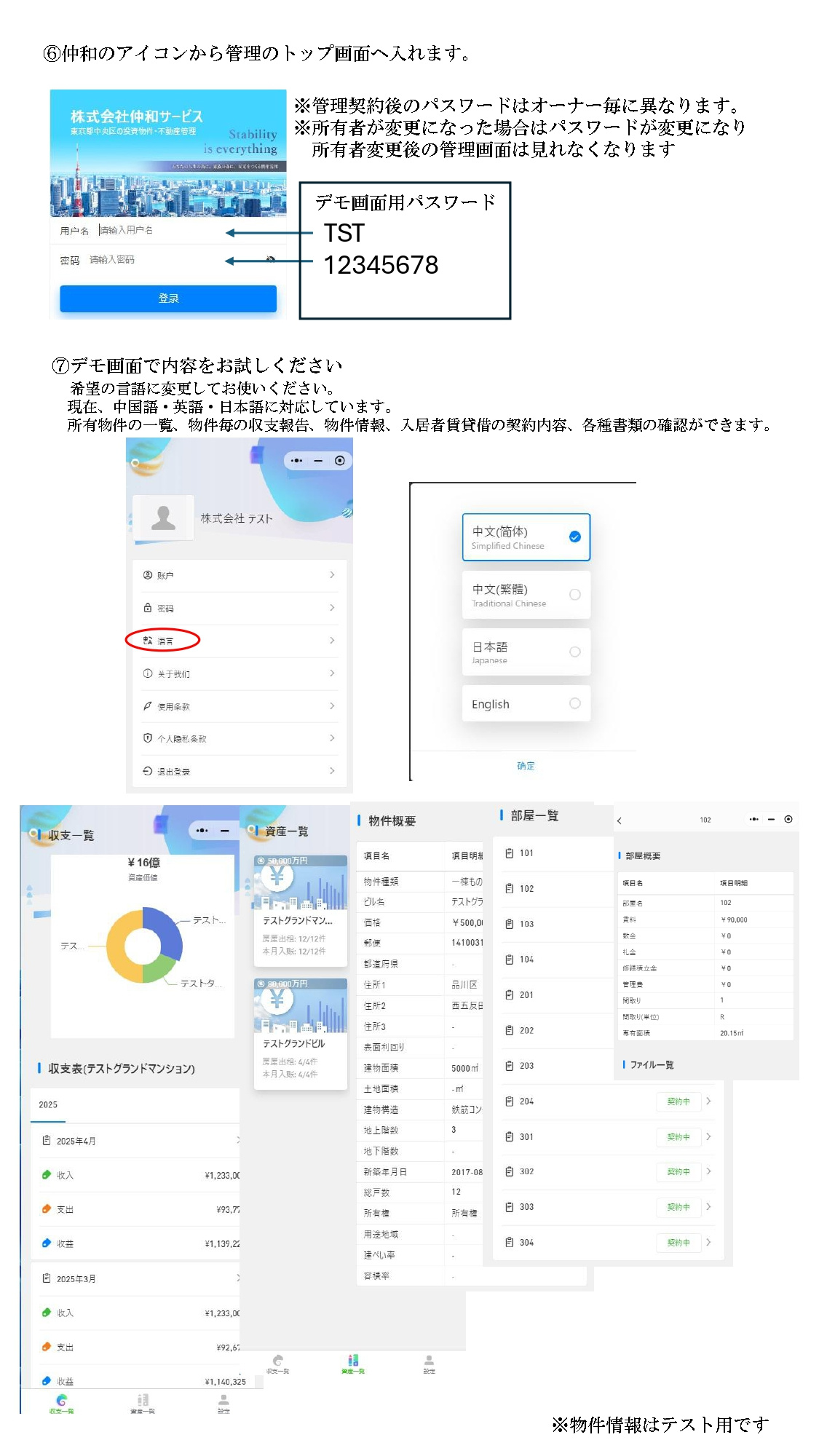Click the user avatar beside 株式会社 テスト

(163, 518)
